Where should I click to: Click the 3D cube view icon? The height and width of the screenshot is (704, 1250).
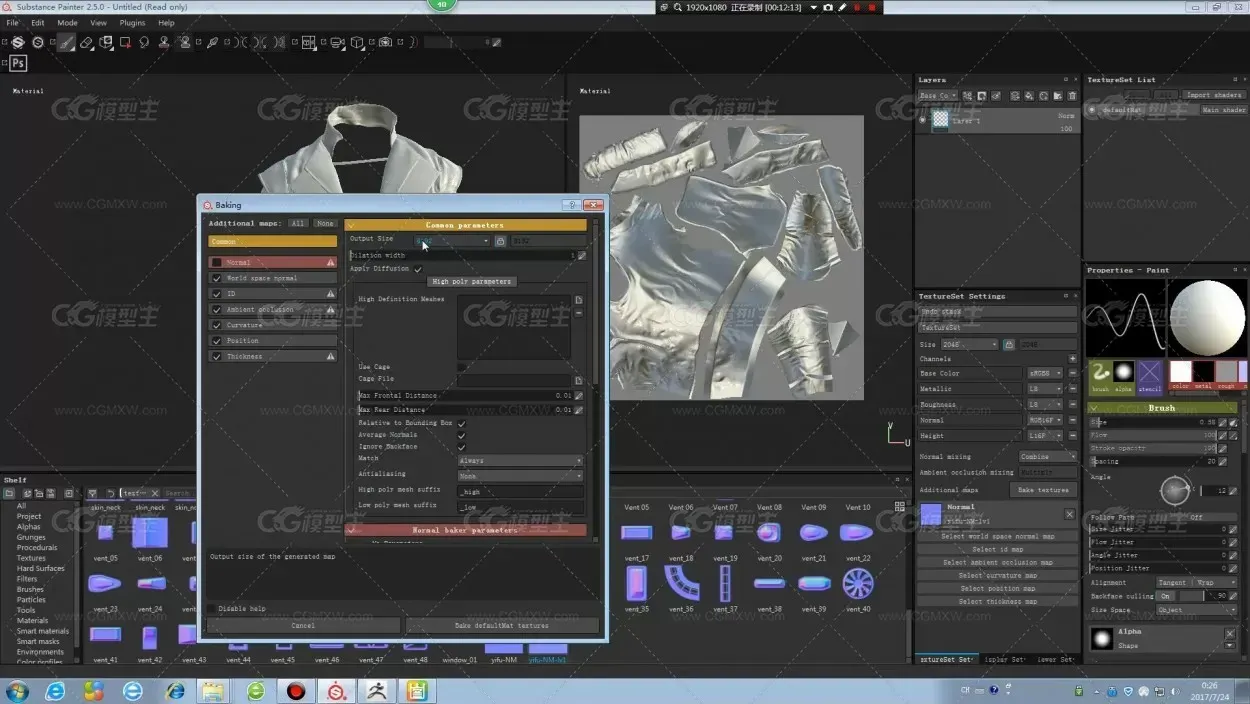click(x=358, y=43)
